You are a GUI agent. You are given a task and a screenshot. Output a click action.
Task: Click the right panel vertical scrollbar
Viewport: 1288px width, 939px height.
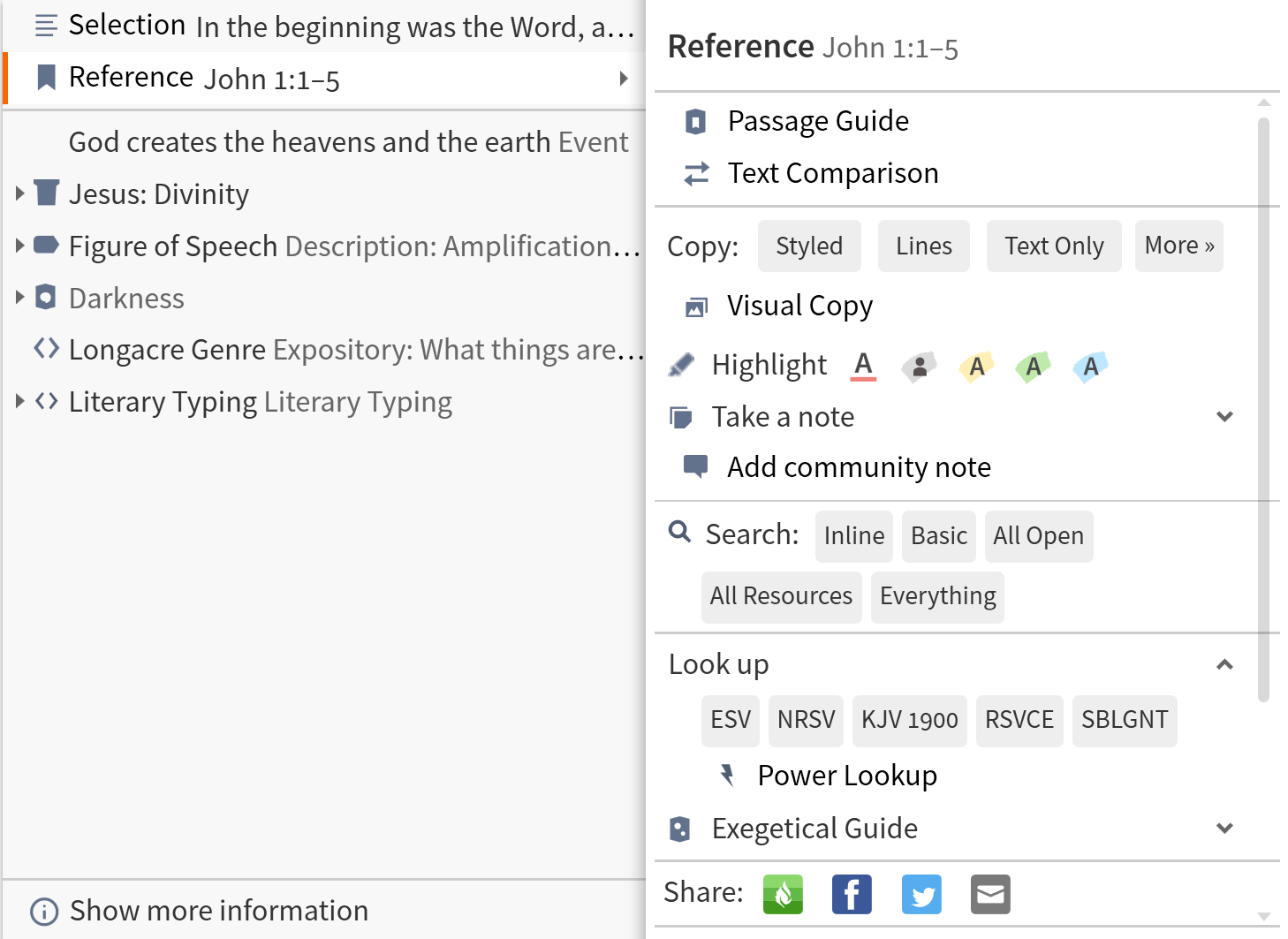click(x=1264, y=409)
